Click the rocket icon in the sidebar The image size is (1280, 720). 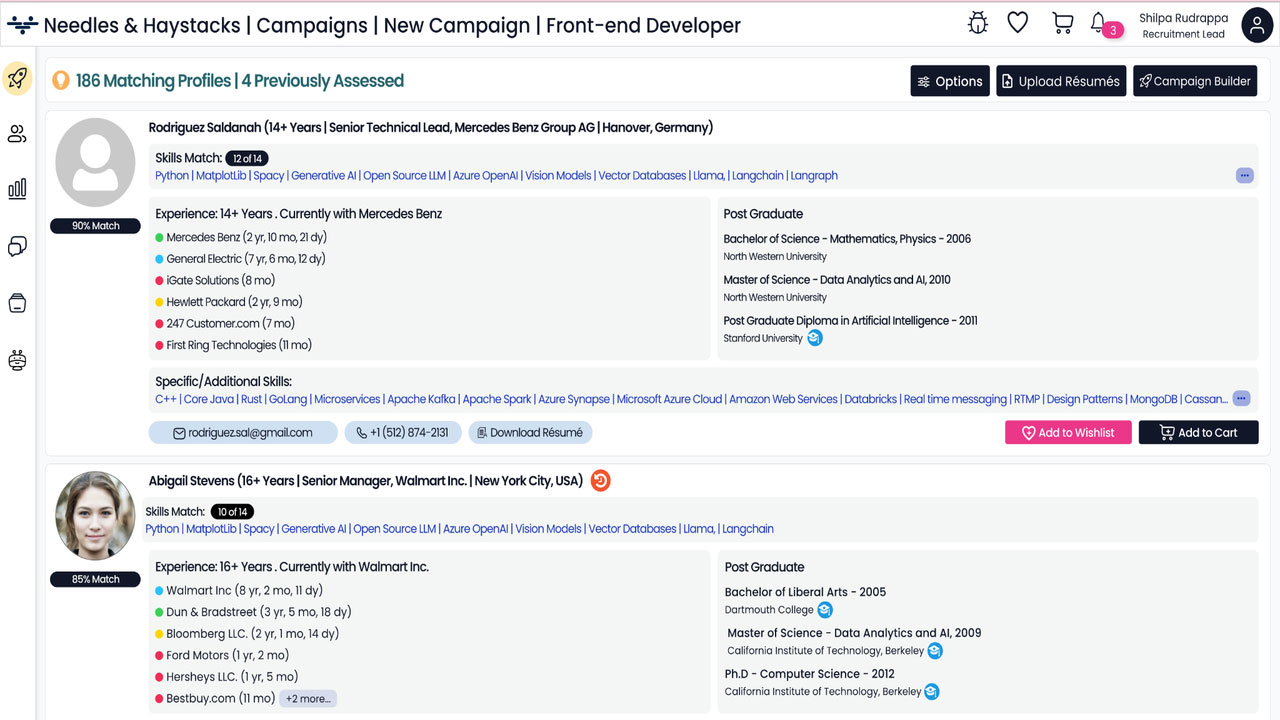point(17,79)
